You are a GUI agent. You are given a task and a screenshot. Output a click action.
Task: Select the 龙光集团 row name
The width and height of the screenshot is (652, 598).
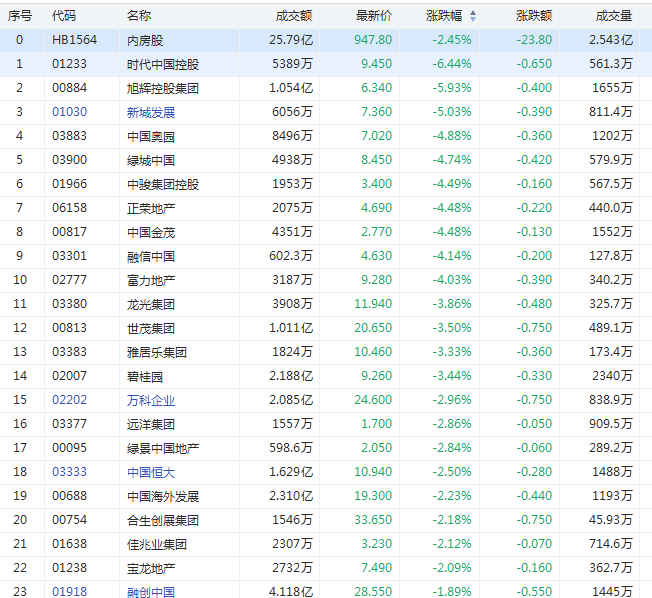[151, 304]
